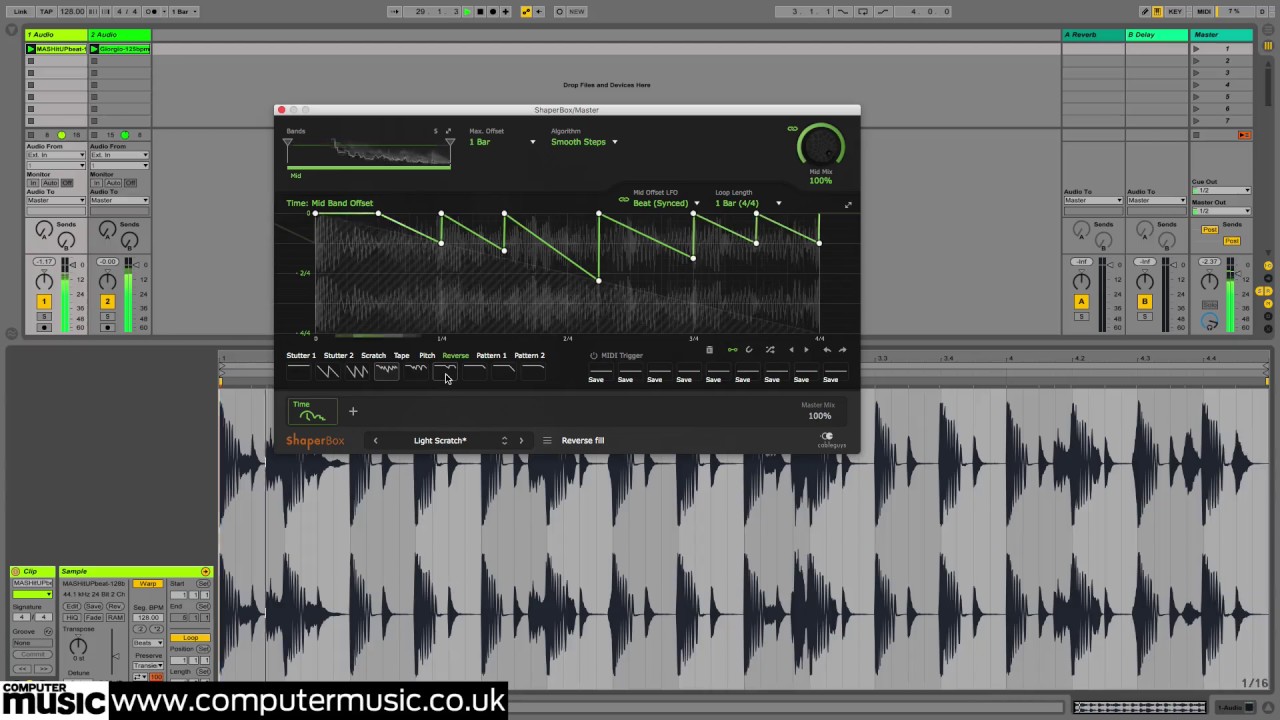Open the ShaperBox hamburger menu

(x=547, y=440)
